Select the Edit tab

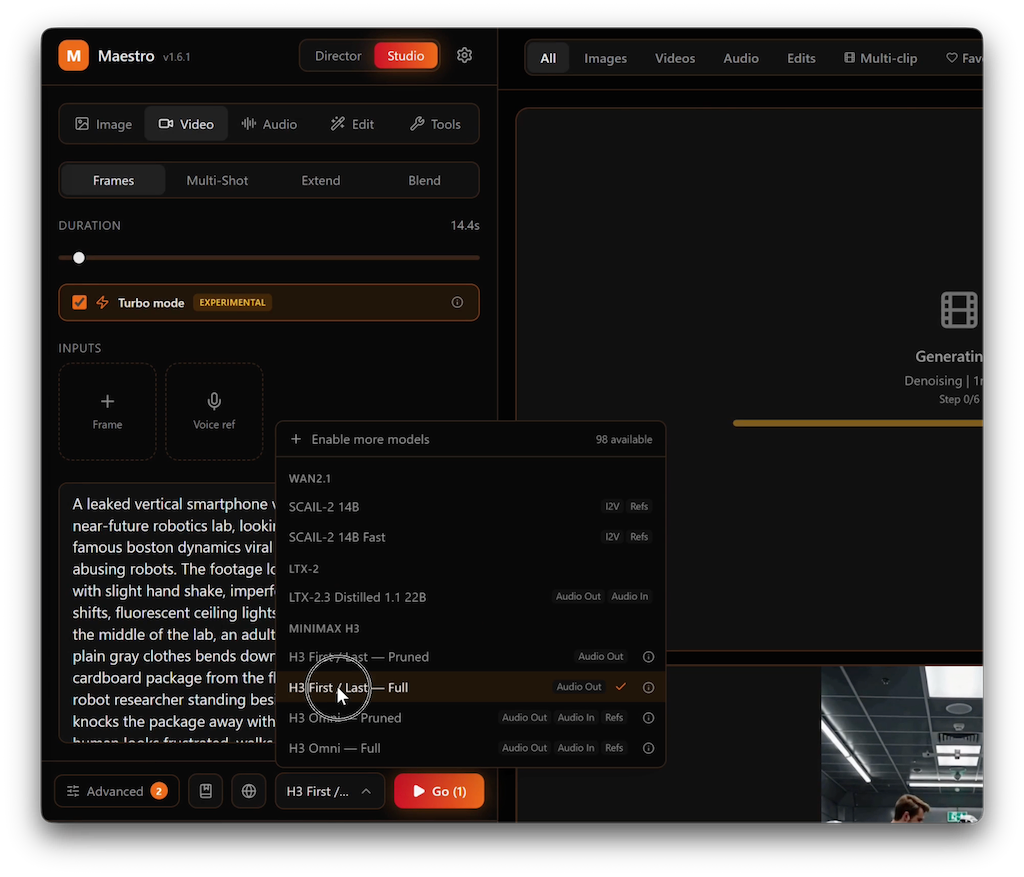[x=352, y=124]
